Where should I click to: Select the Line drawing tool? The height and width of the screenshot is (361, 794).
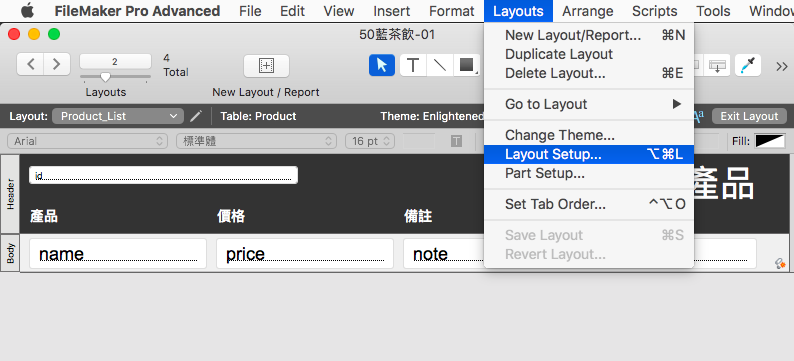(x=440, y=65)
